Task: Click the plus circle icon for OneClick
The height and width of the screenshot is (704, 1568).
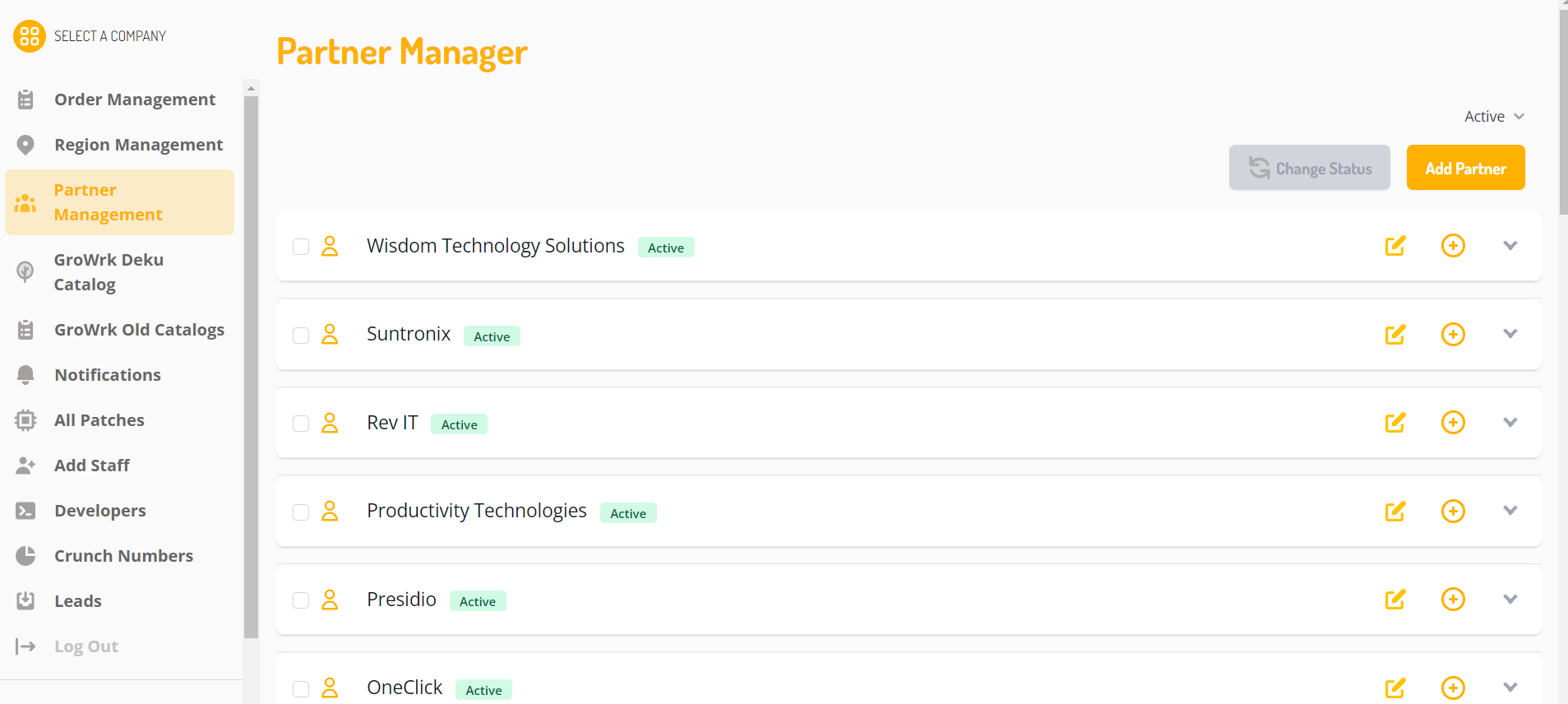Action: pyautogui.click(x=1453, y=688)
